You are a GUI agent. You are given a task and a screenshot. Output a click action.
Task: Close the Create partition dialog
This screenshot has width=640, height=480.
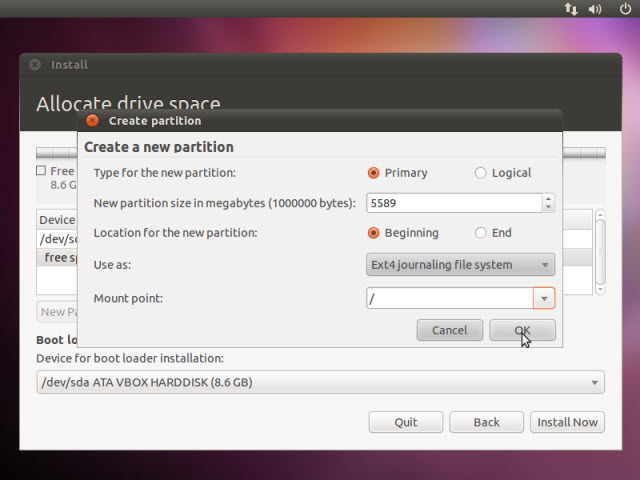click(x=93, y=120)
